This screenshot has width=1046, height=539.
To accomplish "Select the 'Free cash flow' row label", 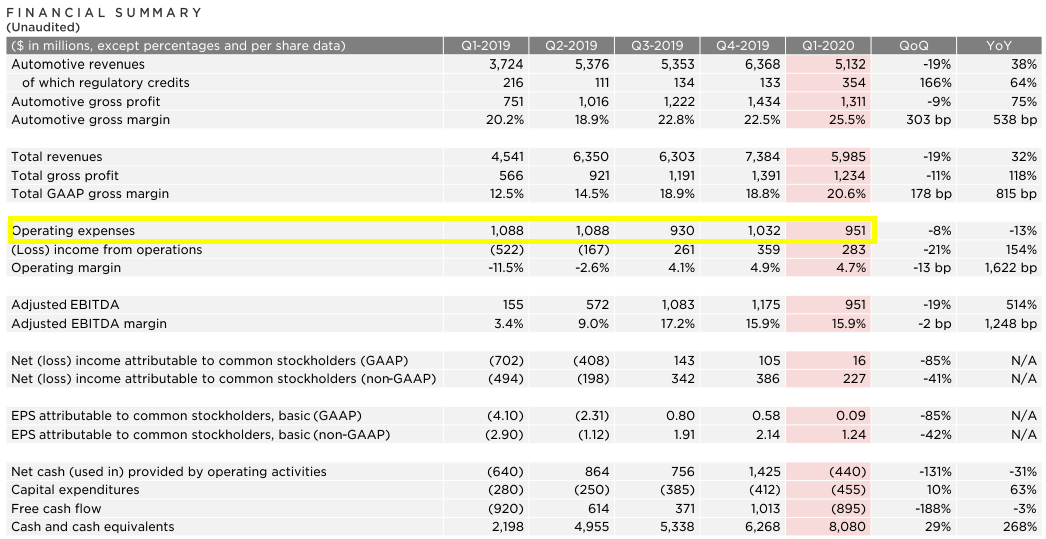I will pos(56,508).
